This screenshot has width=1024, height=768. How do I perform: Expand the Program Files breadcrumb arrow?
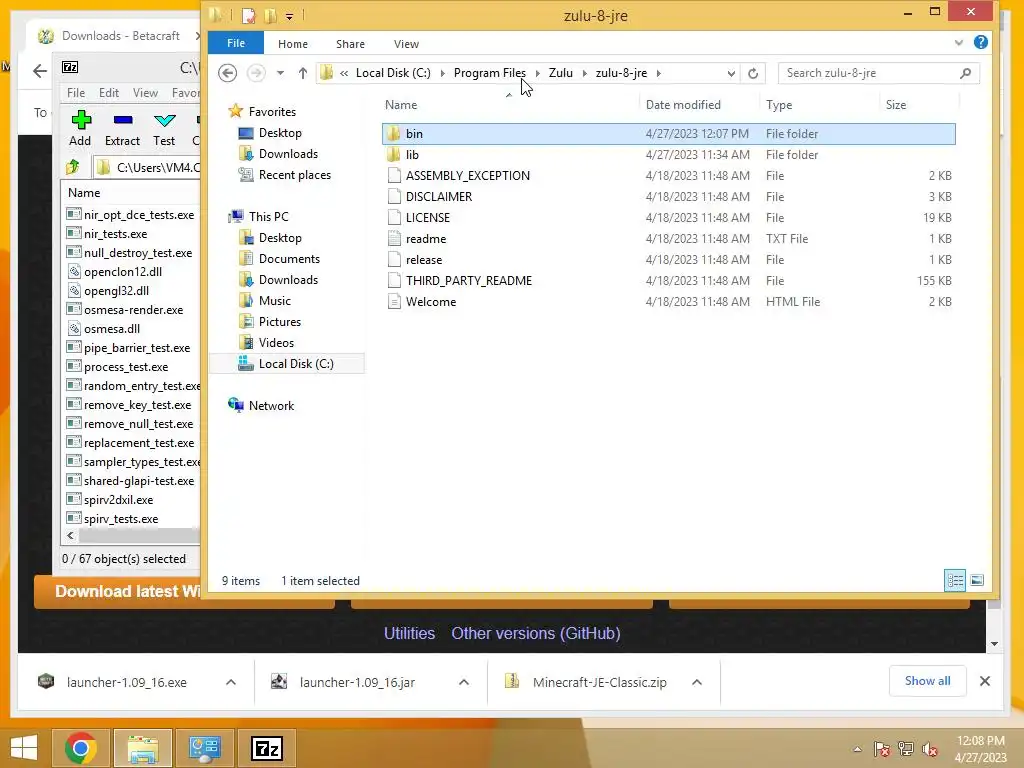click(537, 73)
